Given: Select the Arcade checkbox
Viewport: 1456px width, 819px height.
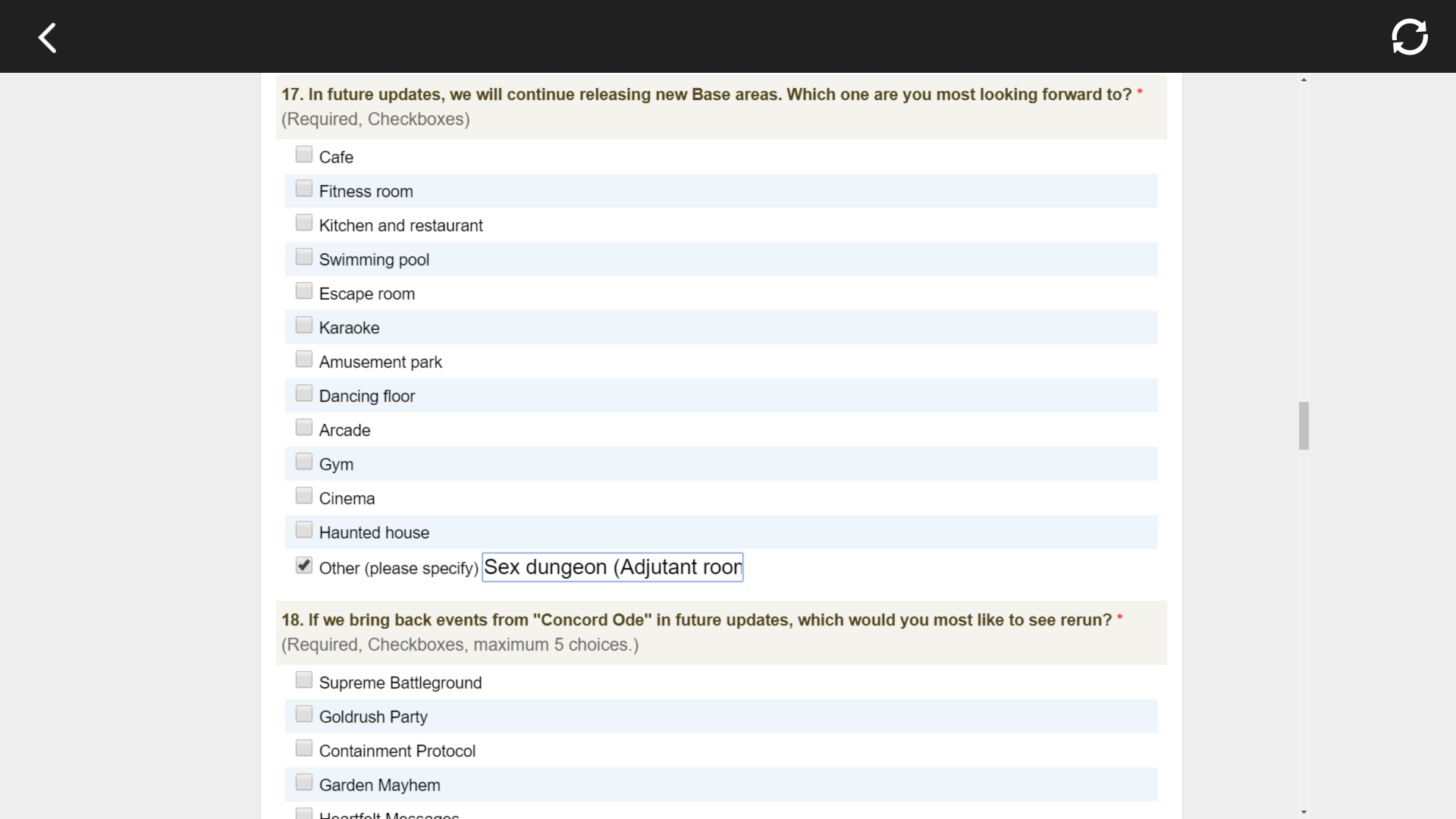Looking at the screenshot, I should pyautogui.click(x=304, y=428).
